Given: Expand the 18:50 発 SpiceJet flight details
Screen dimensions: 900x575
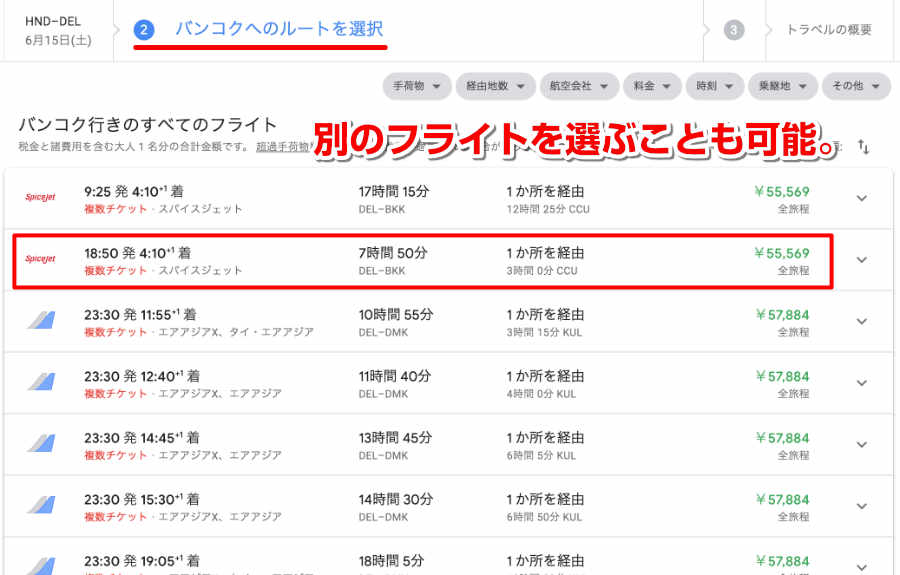Looking at the screenshot, I should (x=862, y=260).
